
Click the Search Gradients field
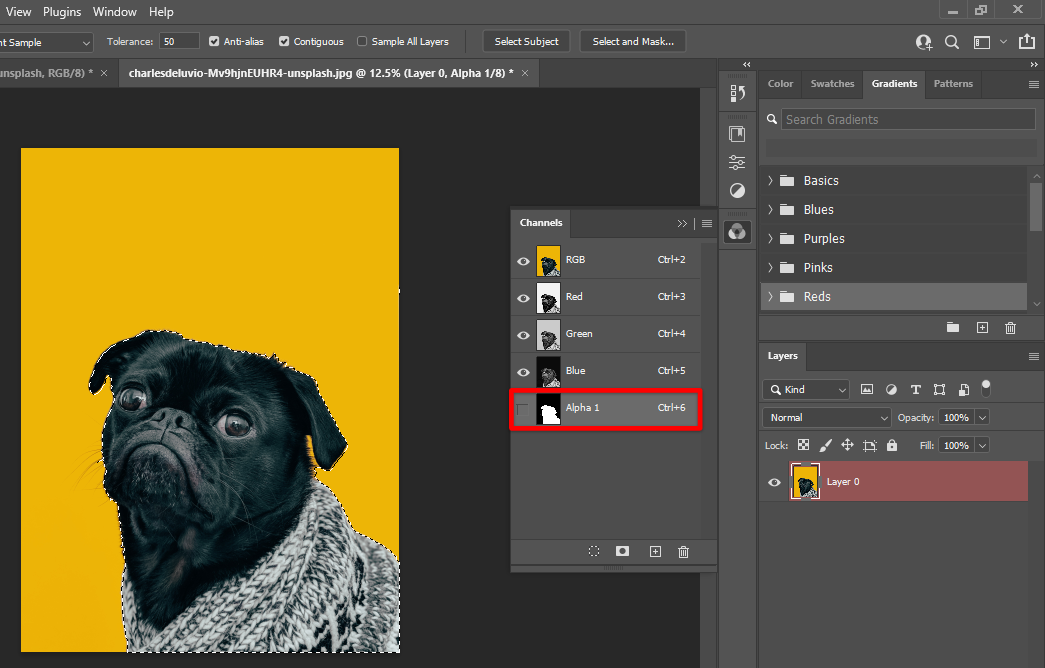point(907,119)
